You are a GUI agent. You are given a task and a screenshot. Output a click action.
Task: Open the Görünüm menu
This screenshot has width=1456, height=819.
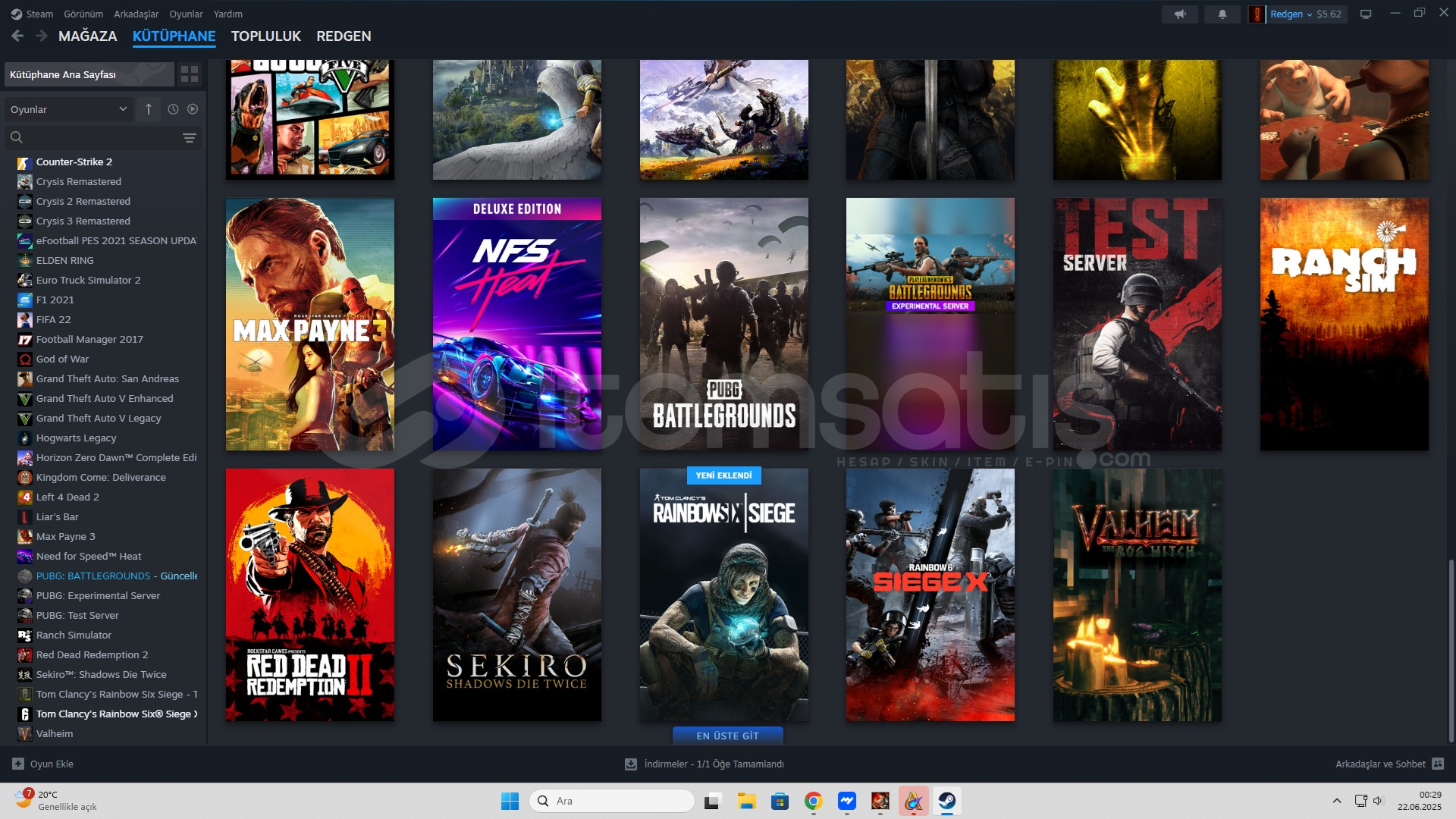click(x=83, y=14)
